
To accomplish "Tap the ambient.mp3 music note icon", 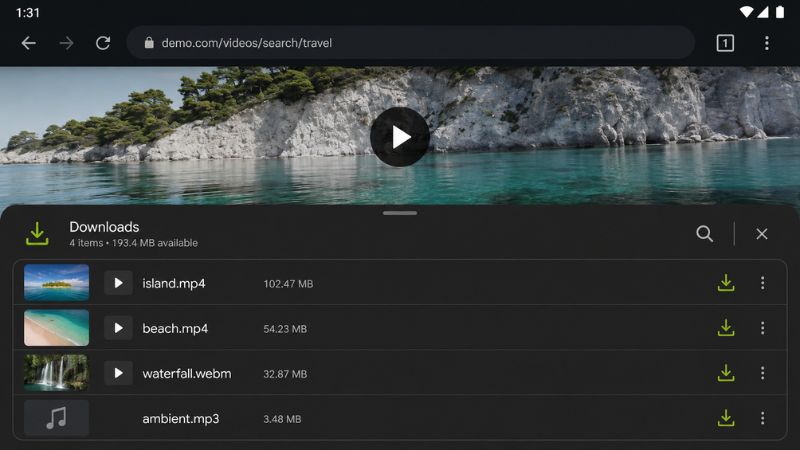I will pos(56,418).
